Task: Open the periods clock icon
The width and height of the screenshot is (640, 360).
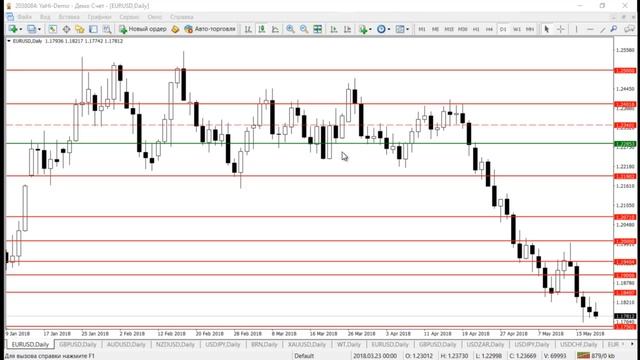Action: [381, 29]
